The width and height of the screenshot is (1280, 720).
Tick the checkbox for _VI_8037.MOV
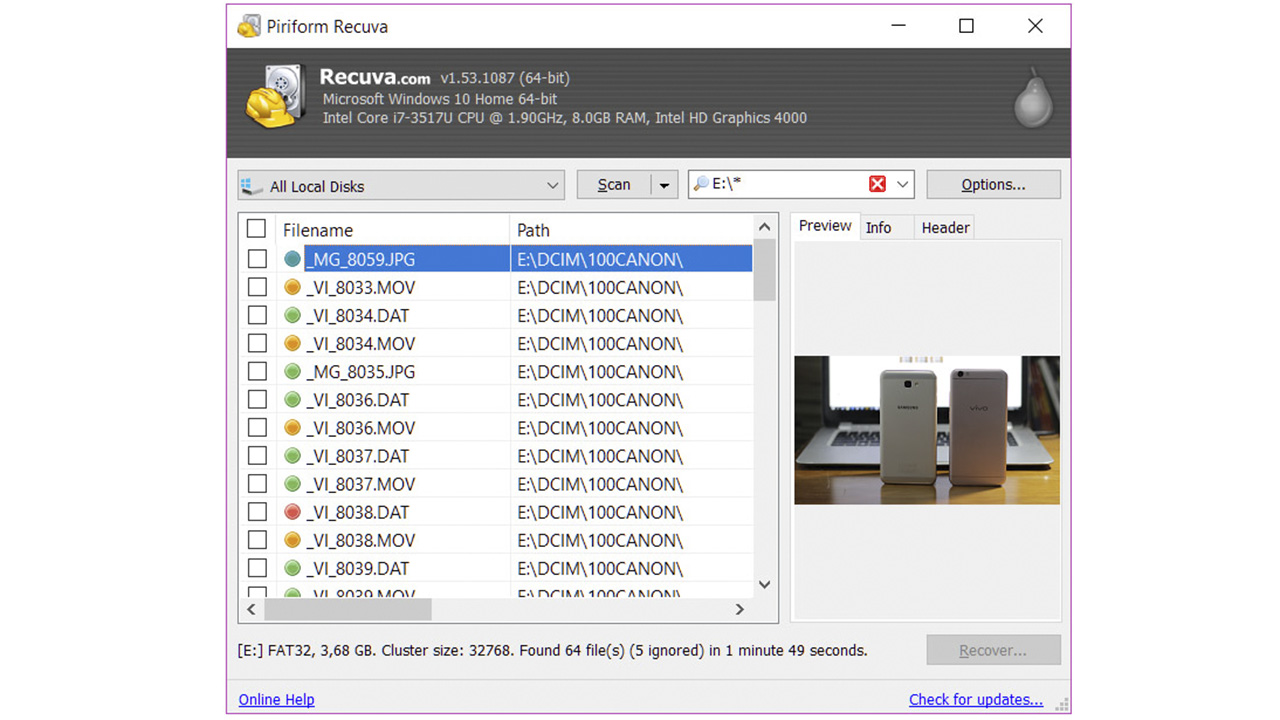(257, 483)
